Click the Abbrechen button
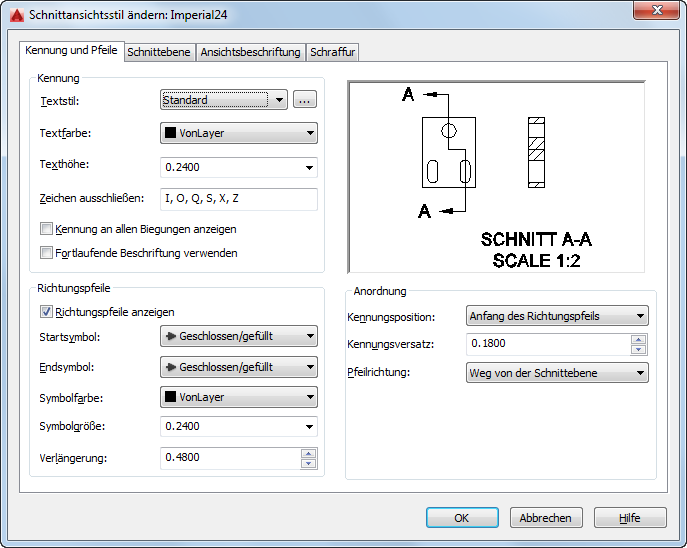 [x=546, y=518]
